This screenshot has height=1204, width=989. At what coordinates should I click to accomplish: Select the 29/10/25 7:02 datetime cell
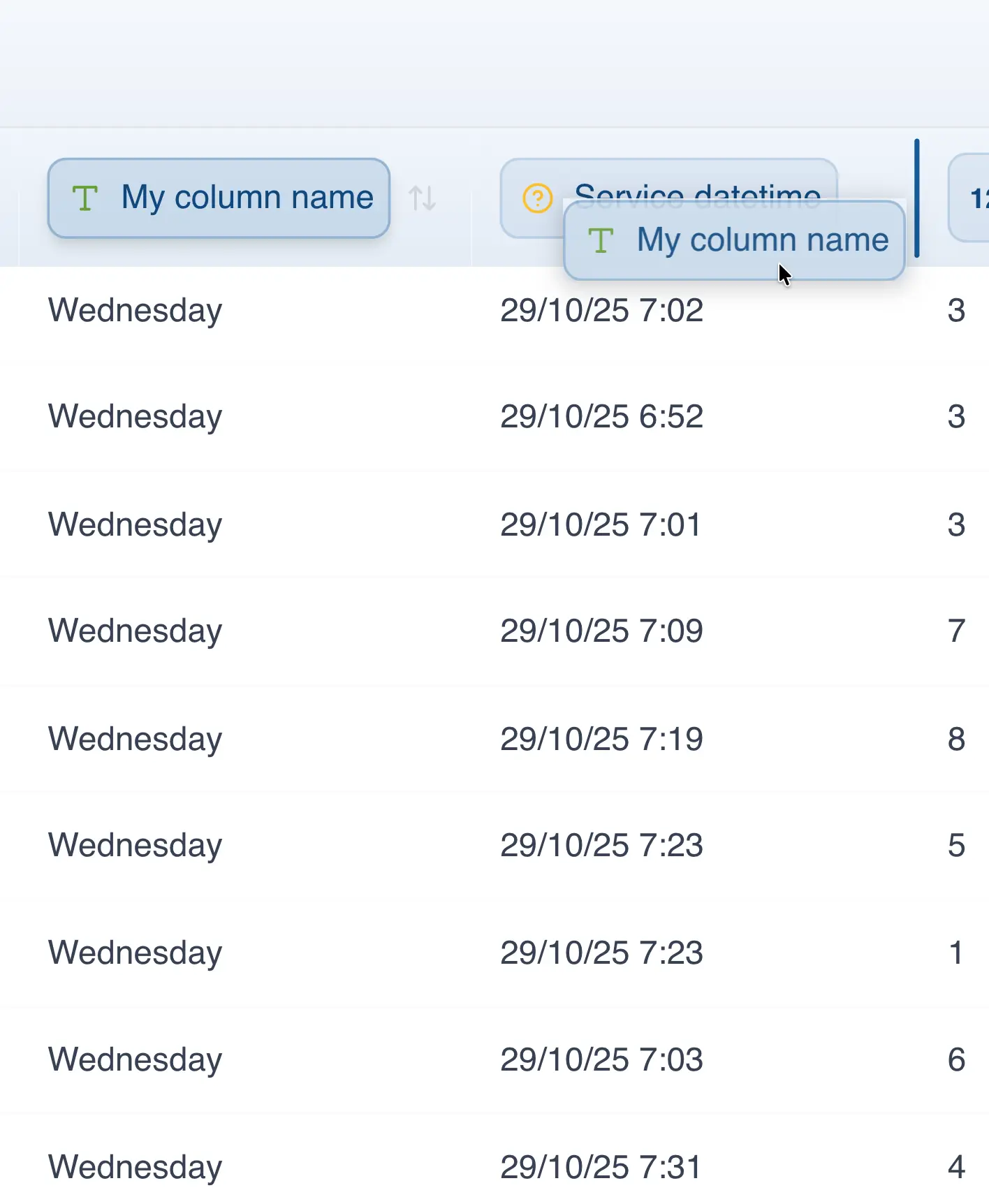(x=601, y=311)
